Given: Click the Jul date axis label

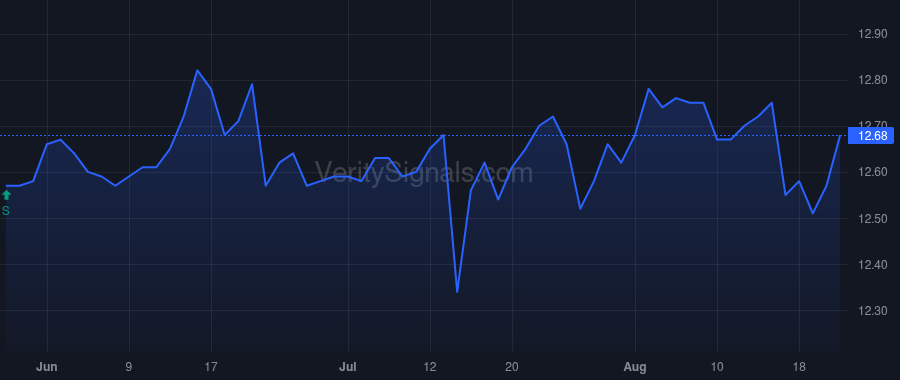Looking at the screenshot, I should 348,367.
